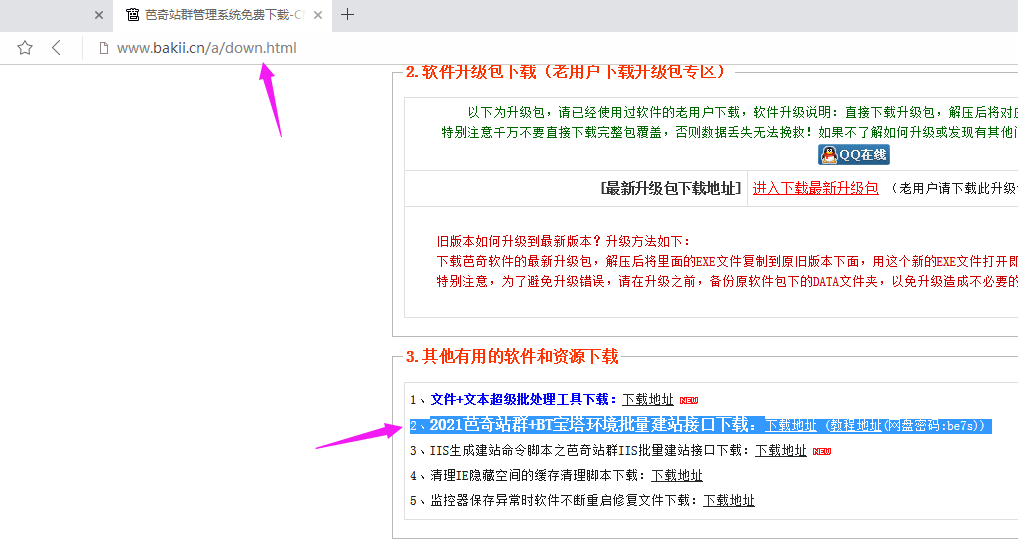1018x545 pixels.
Task: Switch to the 芭奇站群管理系统免费下载 tab
Action: 222,16
